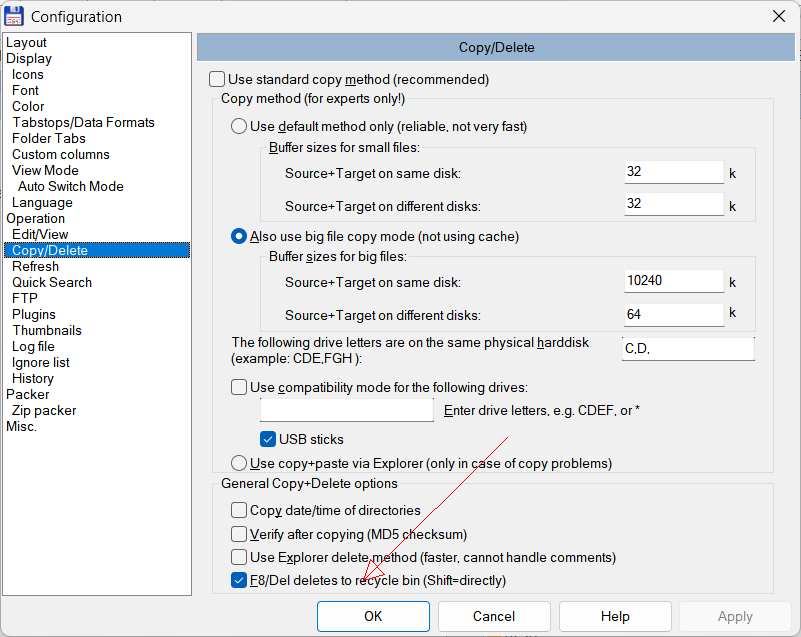Click the Total Commander floppy disk title icon
This screenshot has height=637, width=801.
click(x=13, y=16)
